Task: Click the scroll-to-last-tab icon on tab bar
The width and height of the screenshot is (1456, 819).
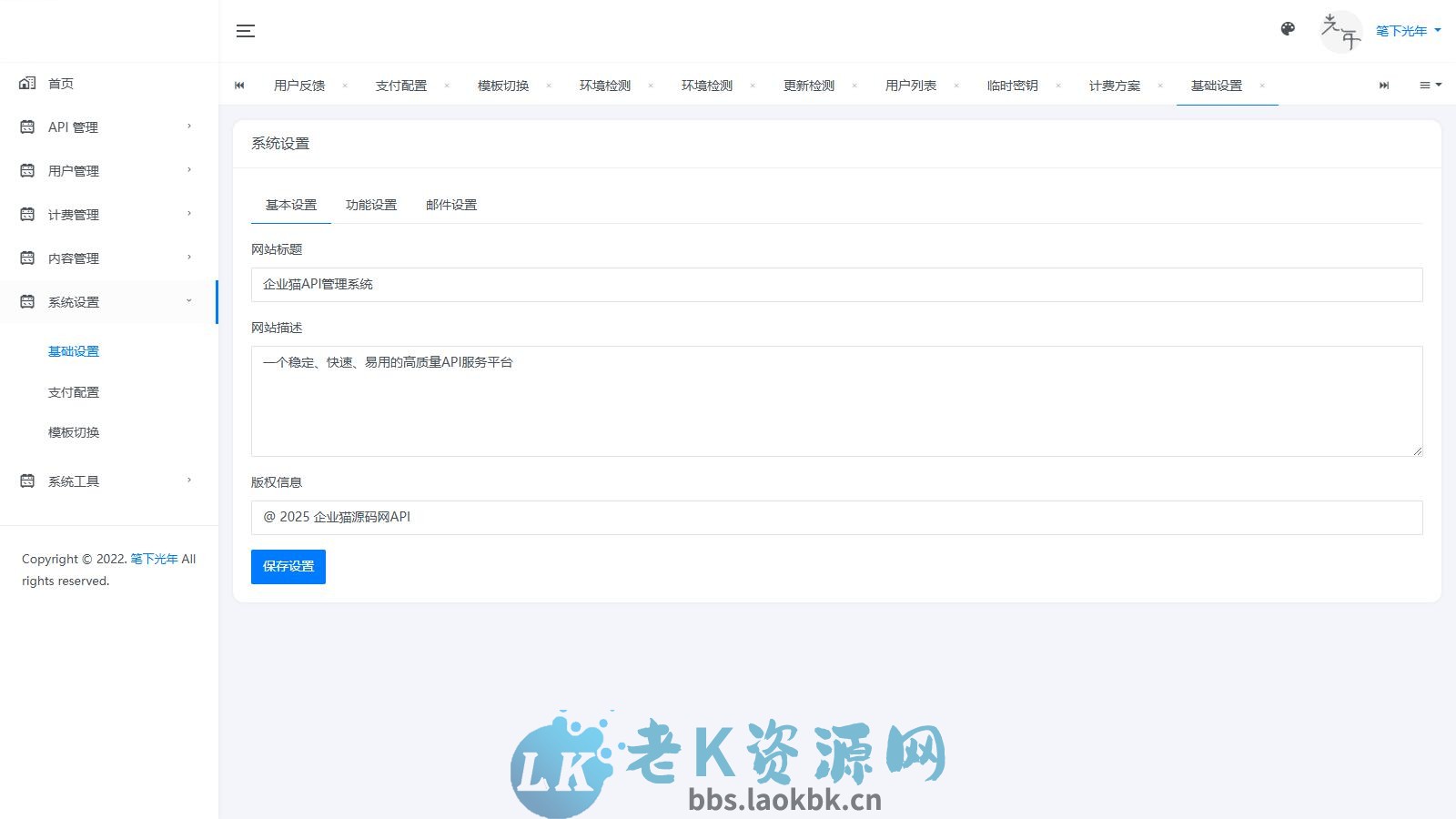Action: (x=1384, y=85)
